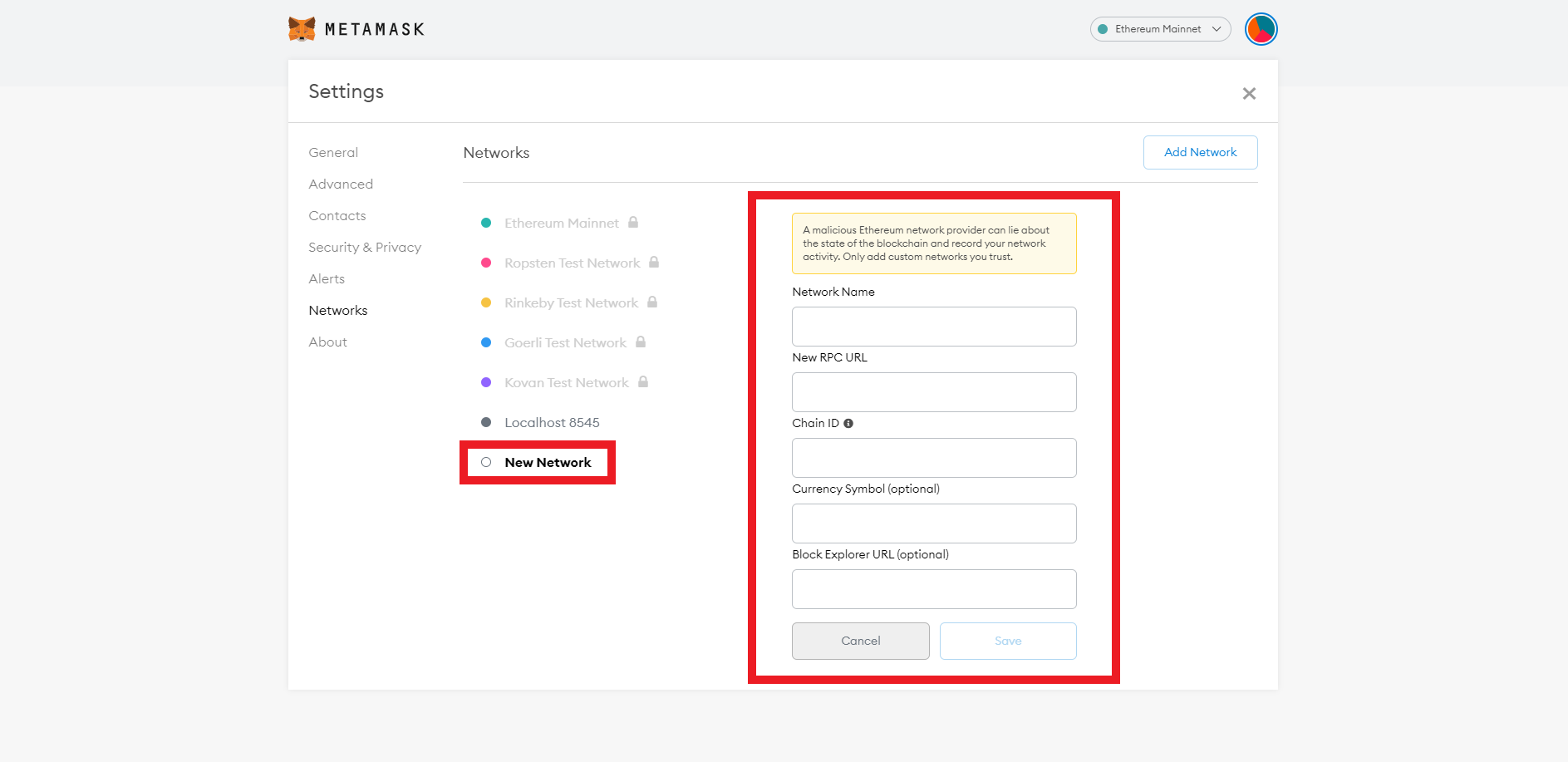Select Ropsten Test Network in the list
1568x762 pixels.
click(x=572, y=263)
